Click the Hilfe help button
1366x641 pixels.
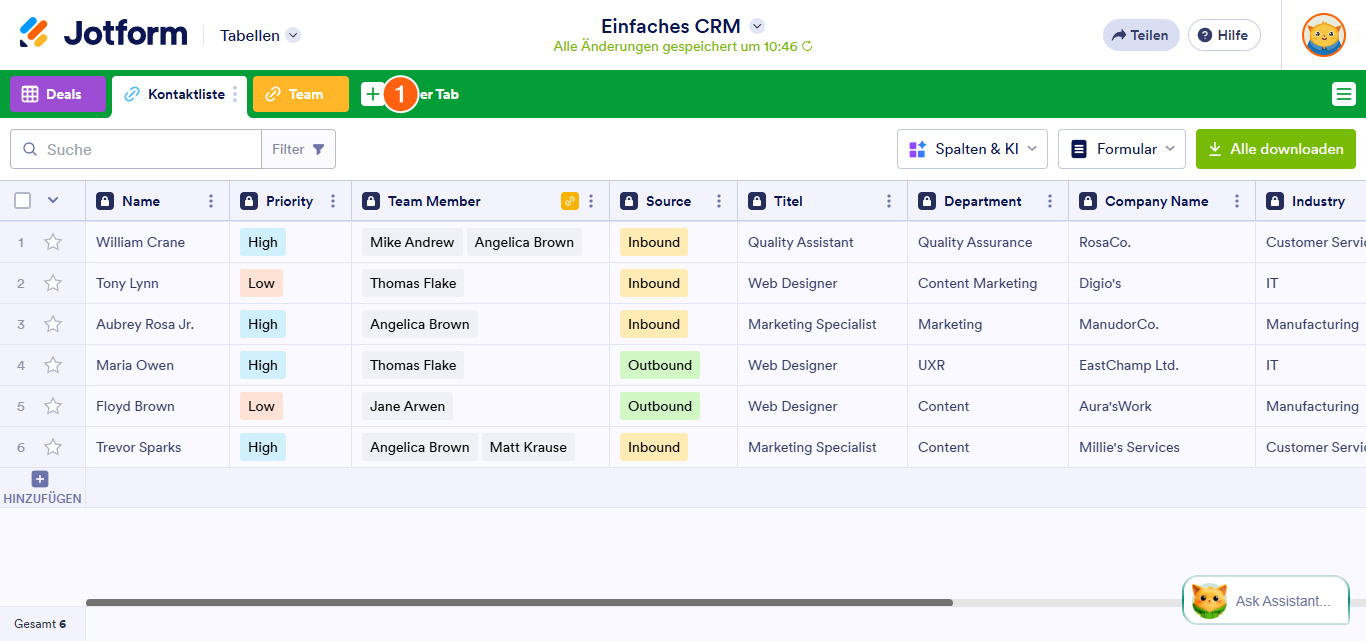tap(1224, 35)
